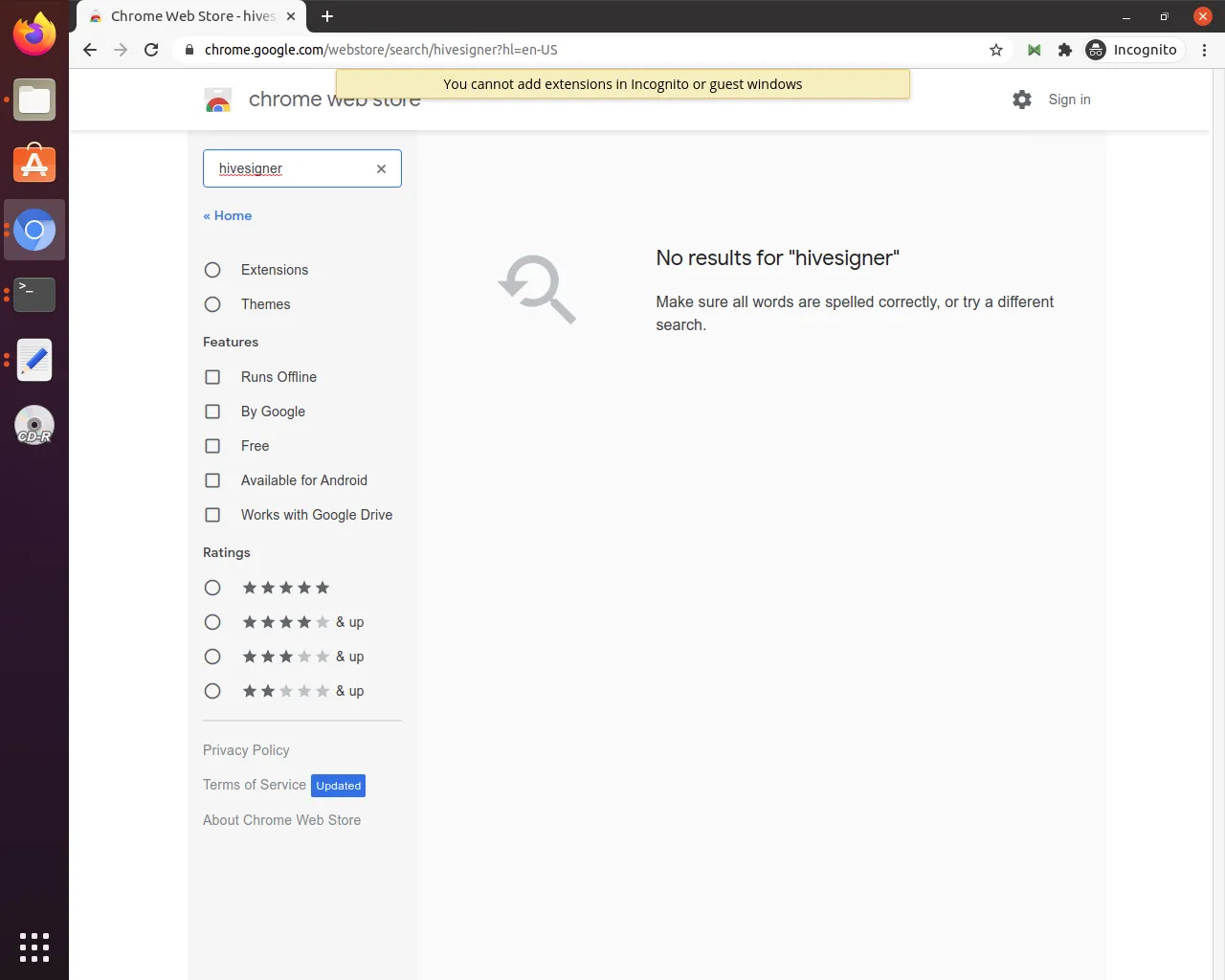
Task: Close the Chrome Web Store tab
Action: 291,16
